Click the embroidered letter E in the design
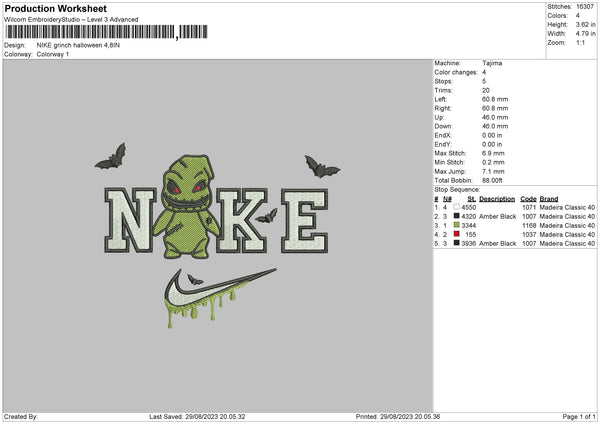Viewport: 600px width, 424px height. 305,220
